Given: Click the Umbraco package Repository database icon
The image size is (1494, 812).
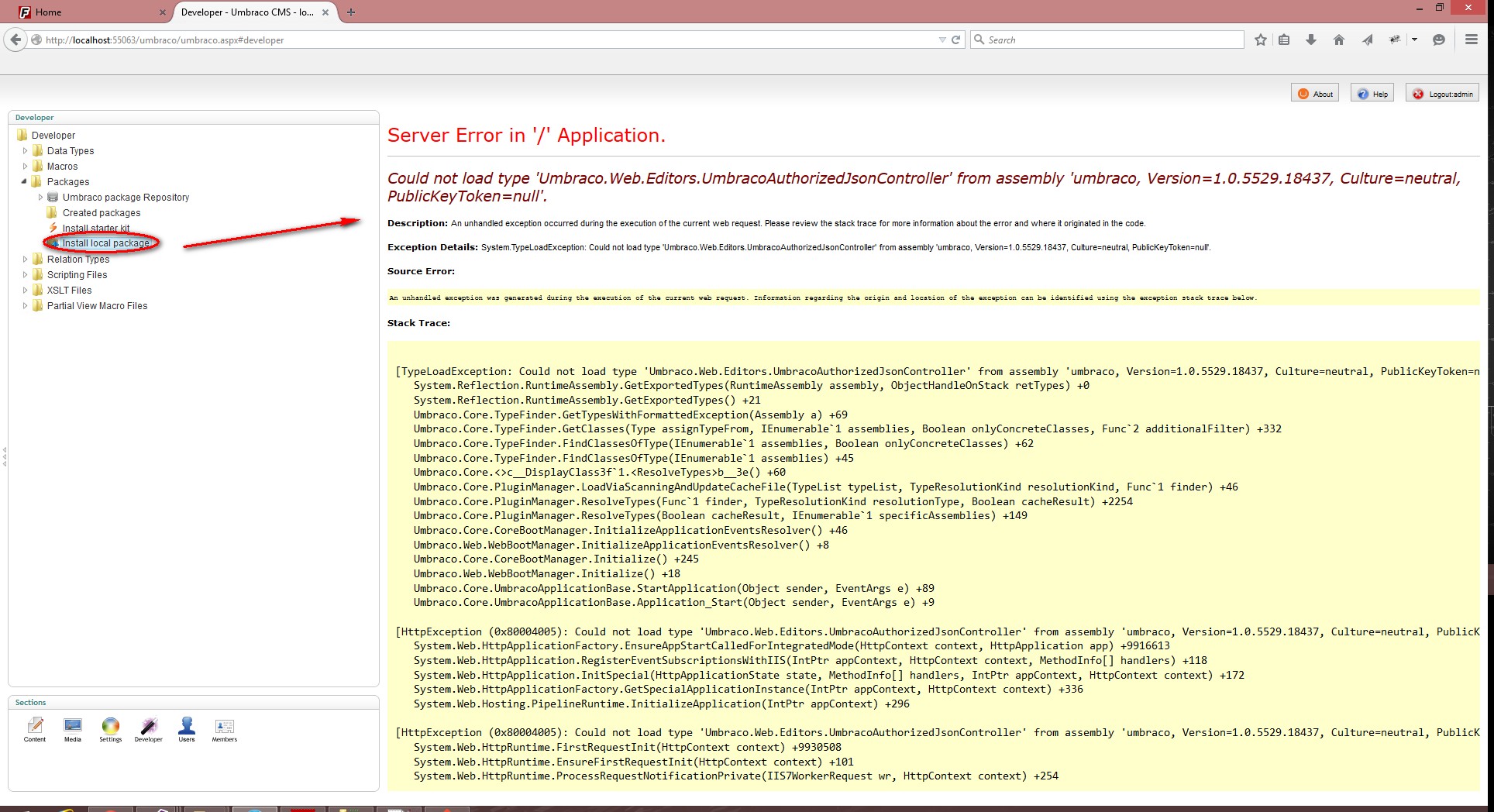Looking at the screenshot, I should tap(53, 197).
